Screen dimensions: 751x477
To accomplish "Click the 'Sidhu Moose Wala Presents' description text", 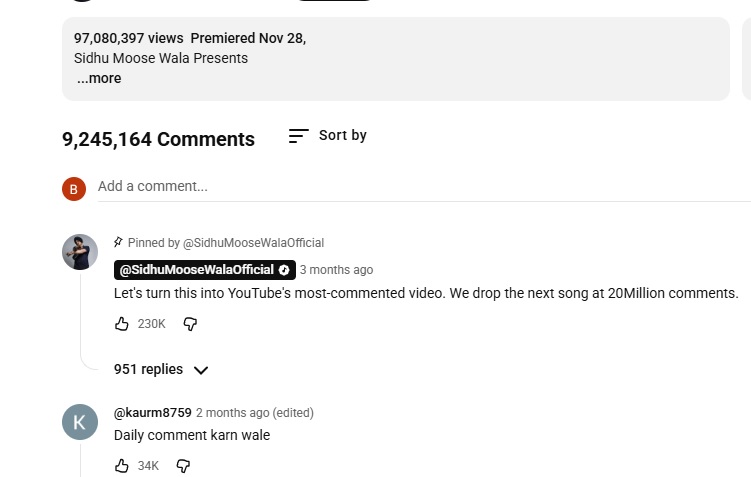I will pyautogui.click(x=161, y=58).
